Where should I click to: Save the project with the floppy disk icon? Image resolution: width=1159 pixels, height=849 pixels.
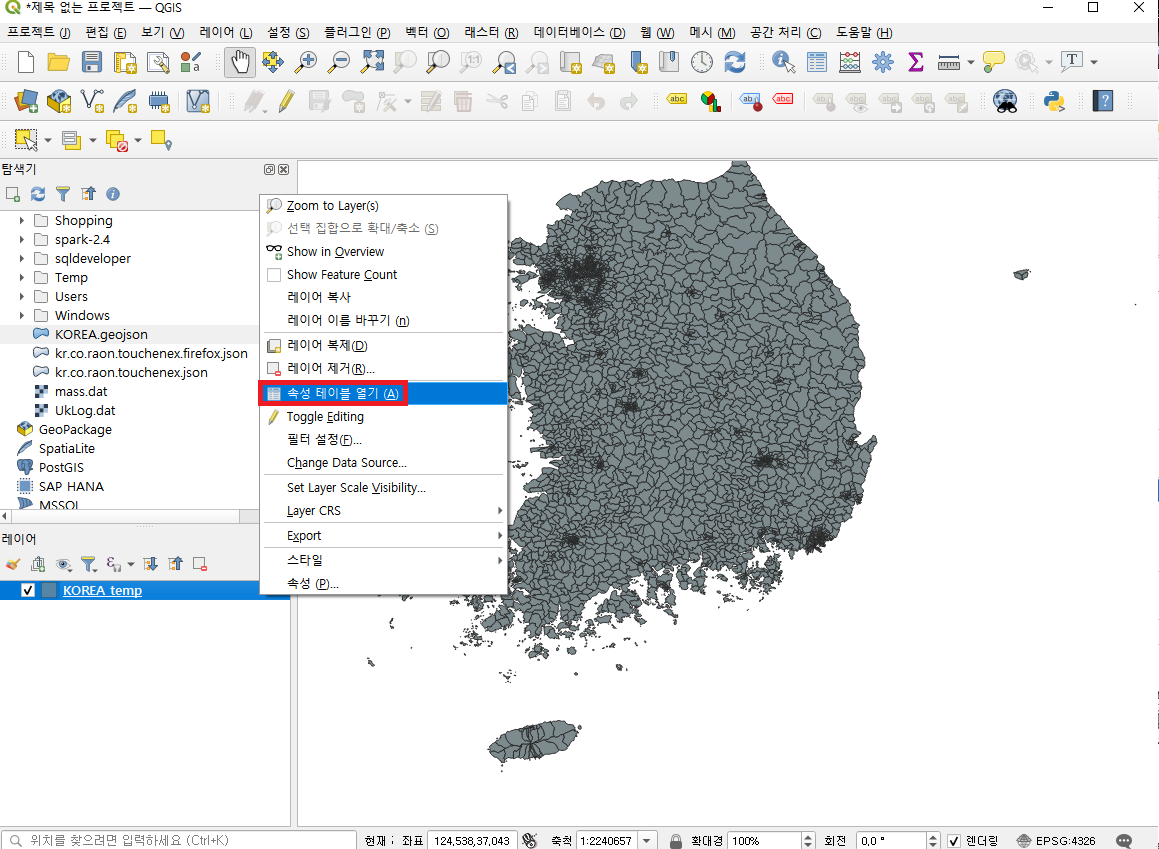coord(92,62)
